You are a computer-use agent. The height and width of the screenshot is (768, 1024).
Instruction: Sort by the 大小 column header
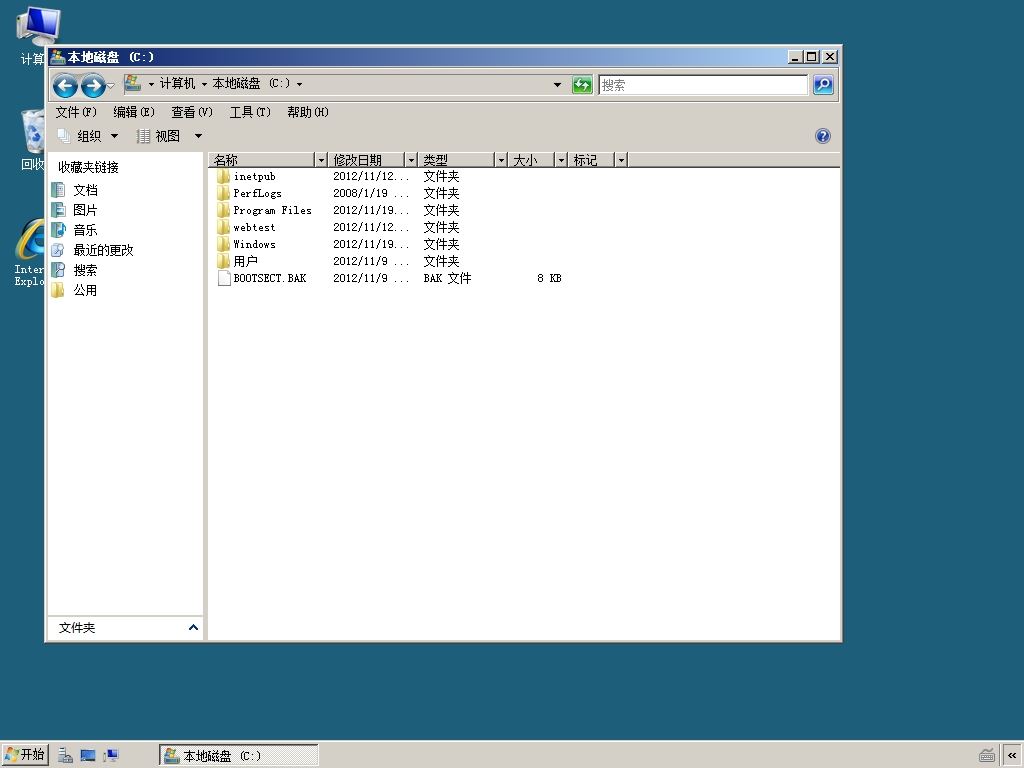click(531, 160)
